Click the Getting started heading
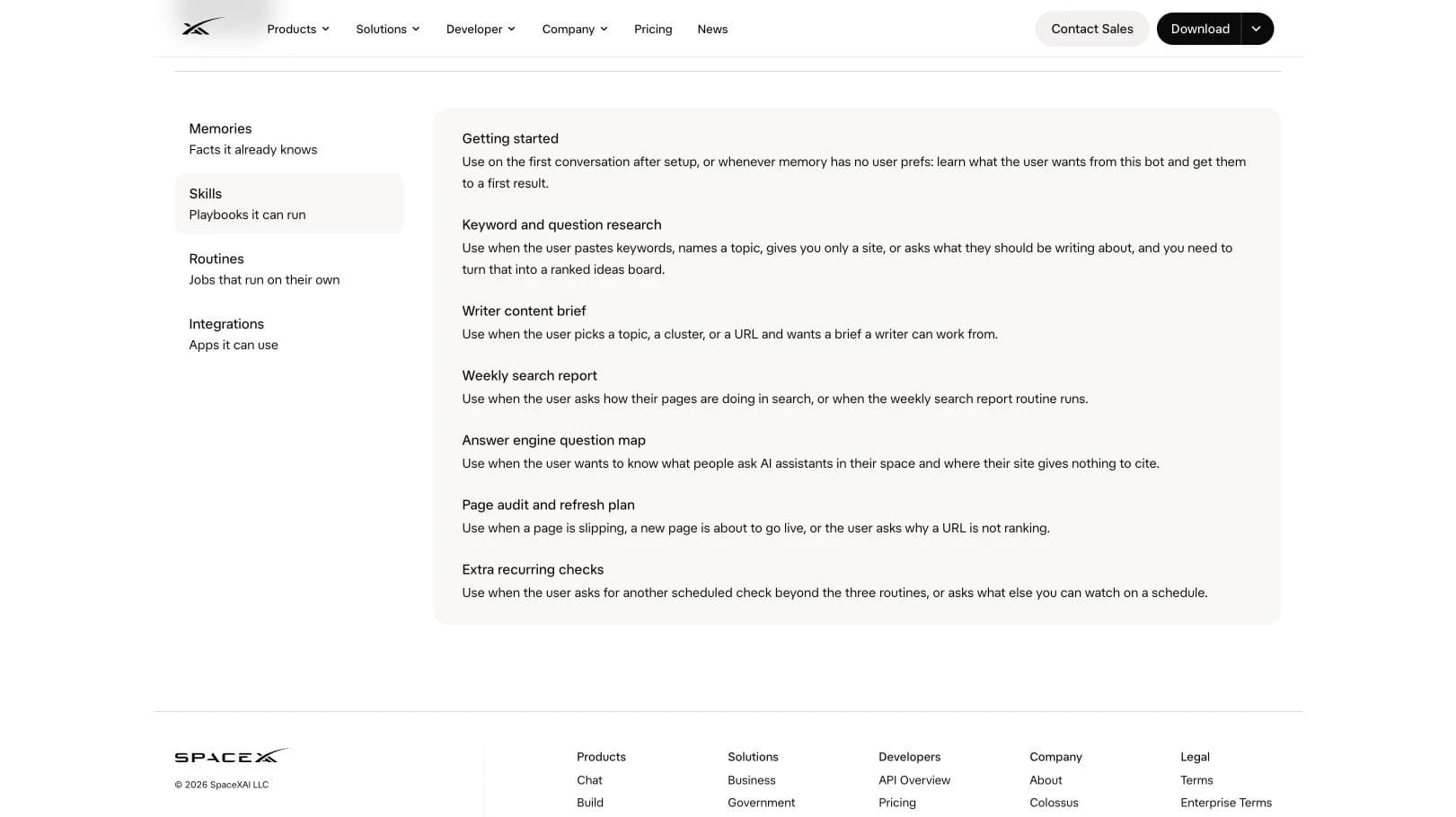The width and height of the screenshot is (1456, 817). click(x=510, y=138)
